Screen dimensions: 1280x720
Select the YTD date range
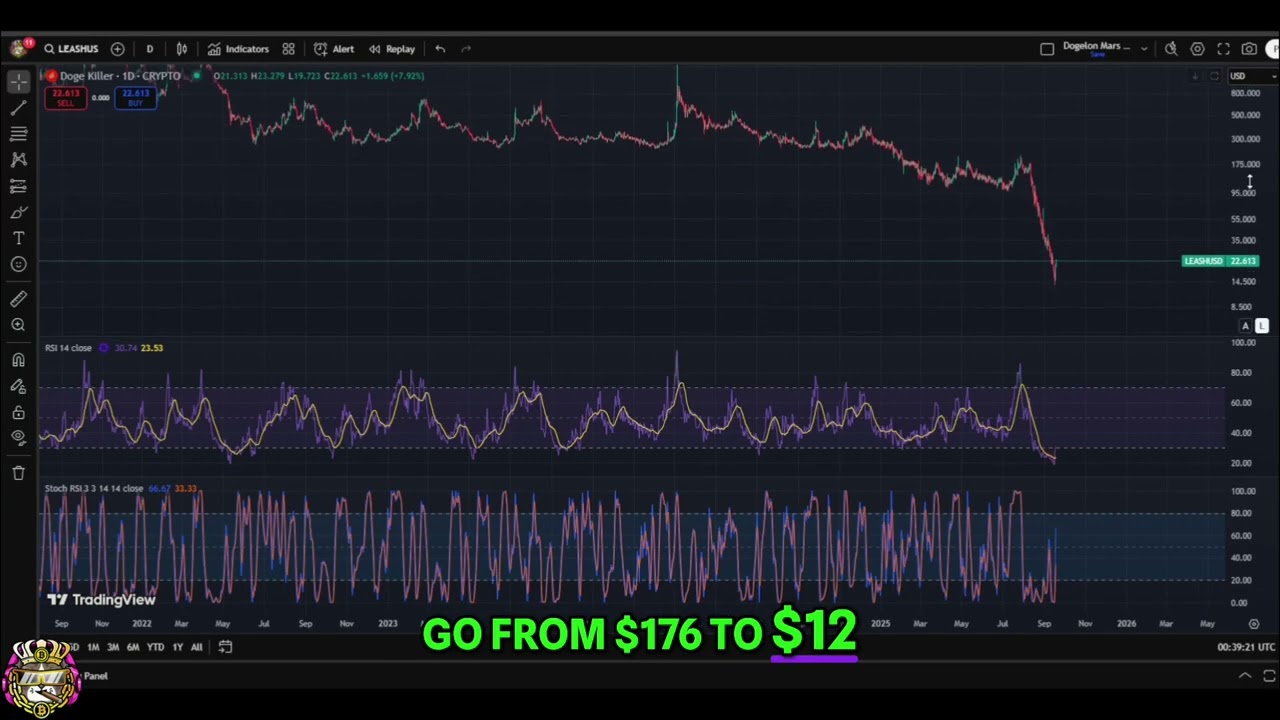(155, 647)
